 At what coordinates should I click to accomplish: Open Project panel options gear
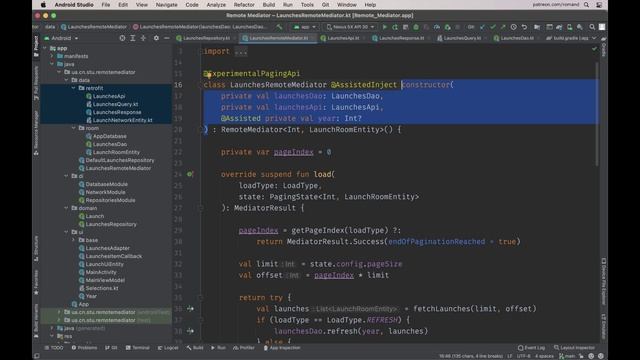[x=156, y=38]
